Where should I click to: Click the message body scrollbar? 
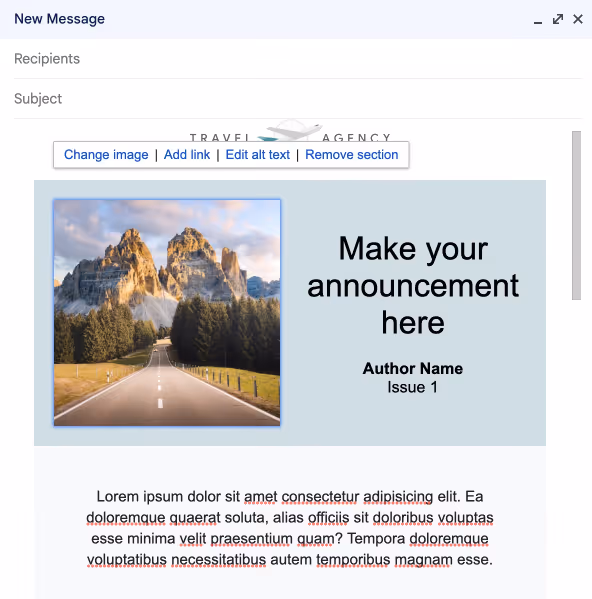pyautogui.click(x=576, y=215)
